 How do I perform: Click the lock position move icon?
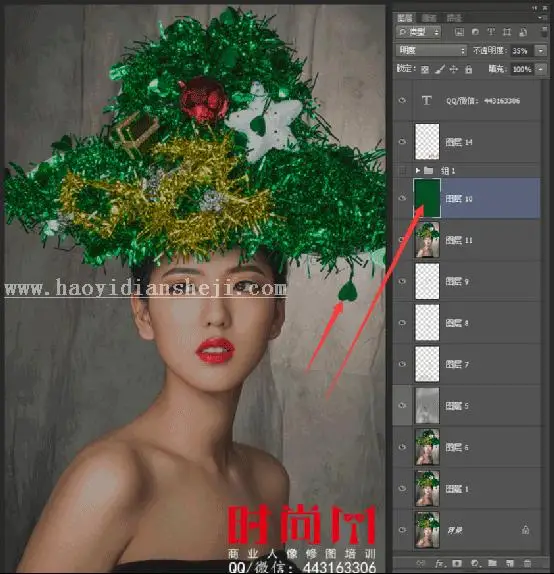click(453, 69)
